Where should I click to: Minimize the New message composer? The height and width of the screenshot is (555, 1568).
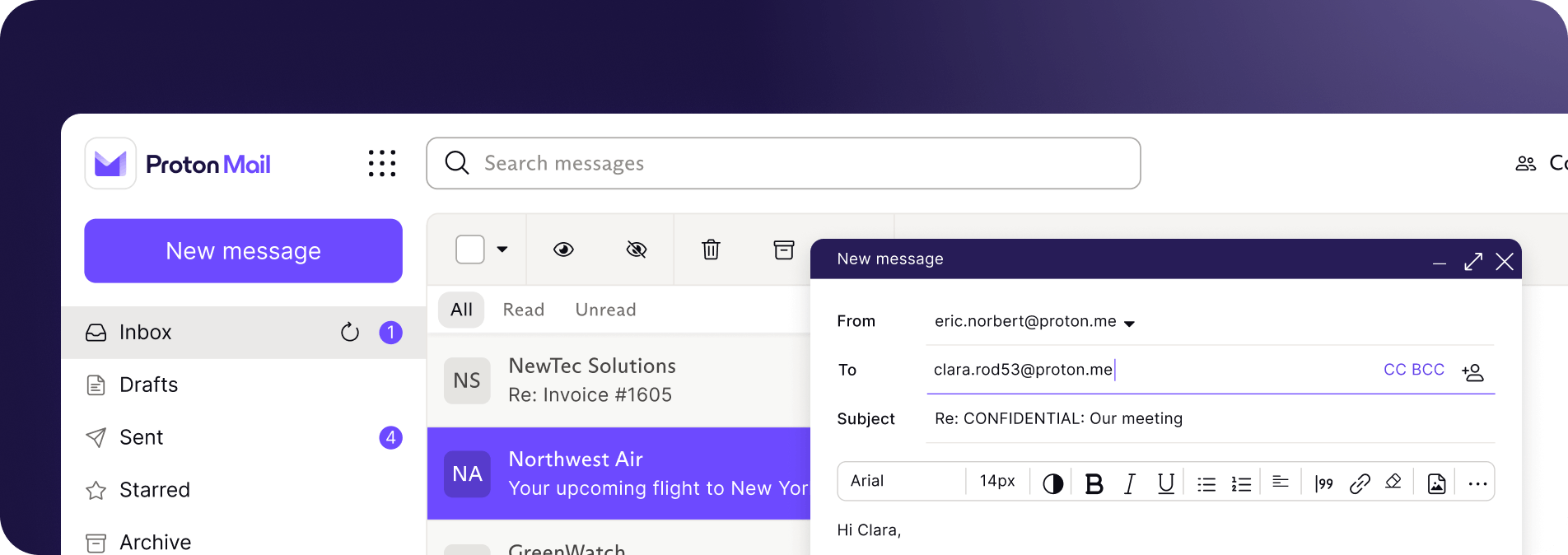[x=1440, y=264]
